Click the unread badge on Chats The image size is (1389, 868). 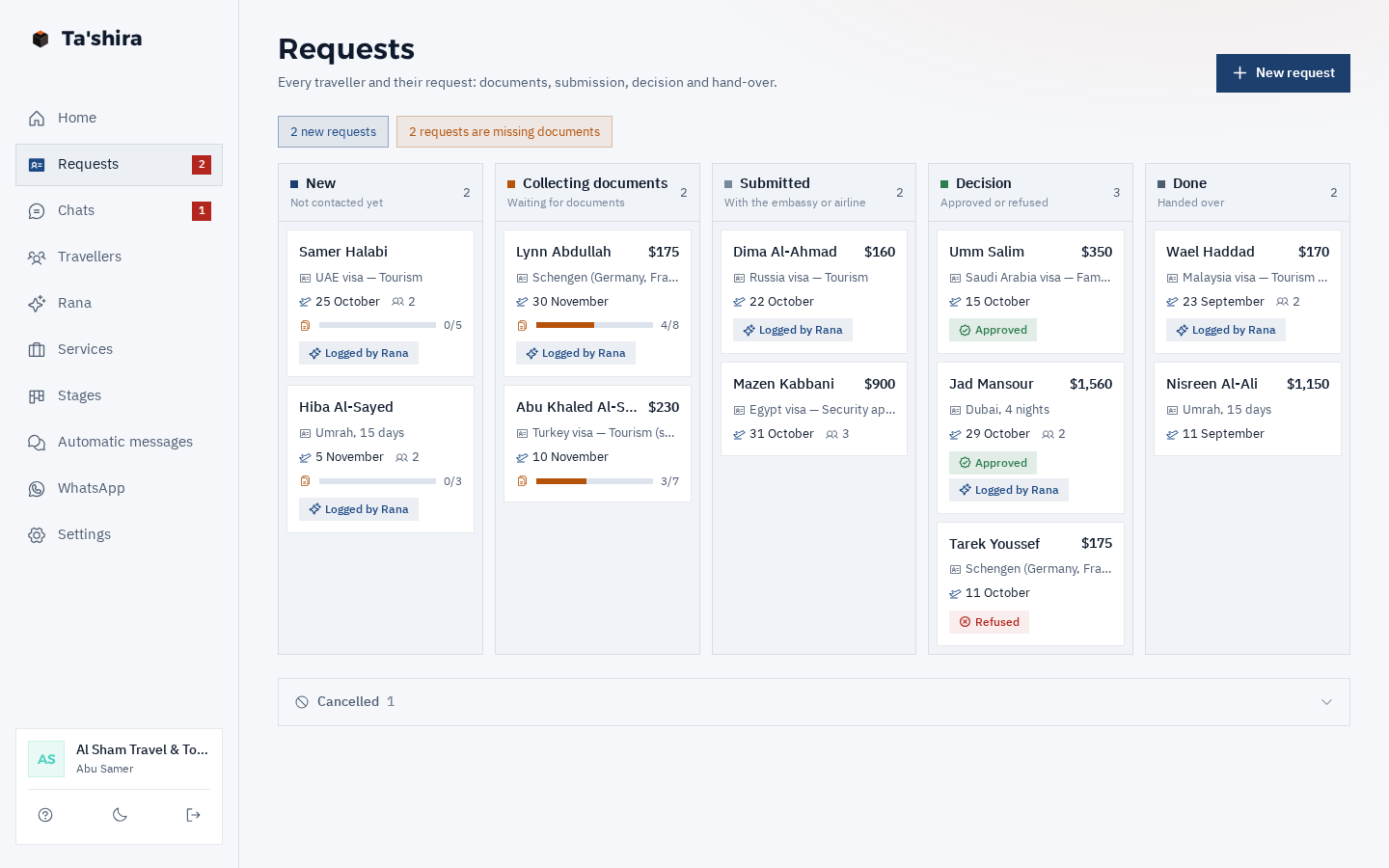[202, 211]
